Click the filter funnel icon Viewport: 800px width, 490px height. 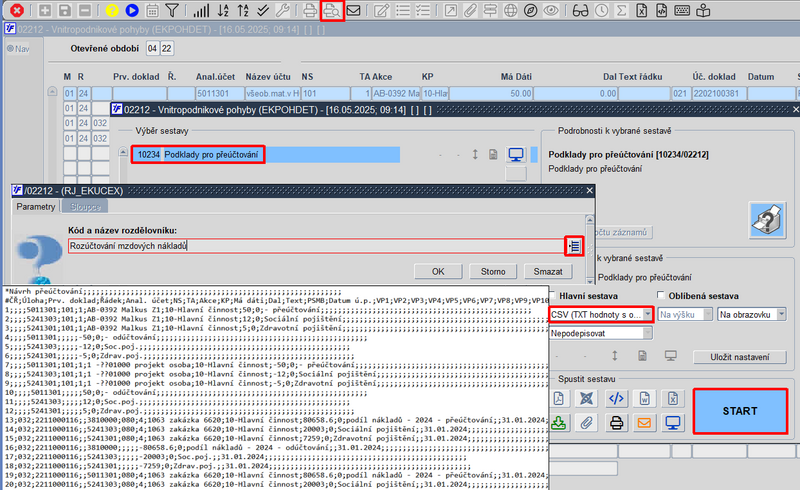172,10
